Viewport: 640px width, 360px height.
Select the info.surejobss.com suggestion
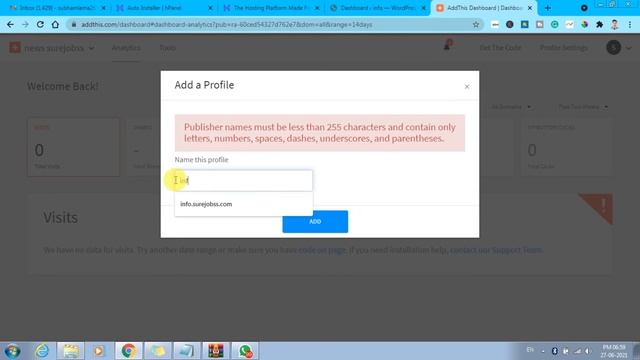coord(244,204)
